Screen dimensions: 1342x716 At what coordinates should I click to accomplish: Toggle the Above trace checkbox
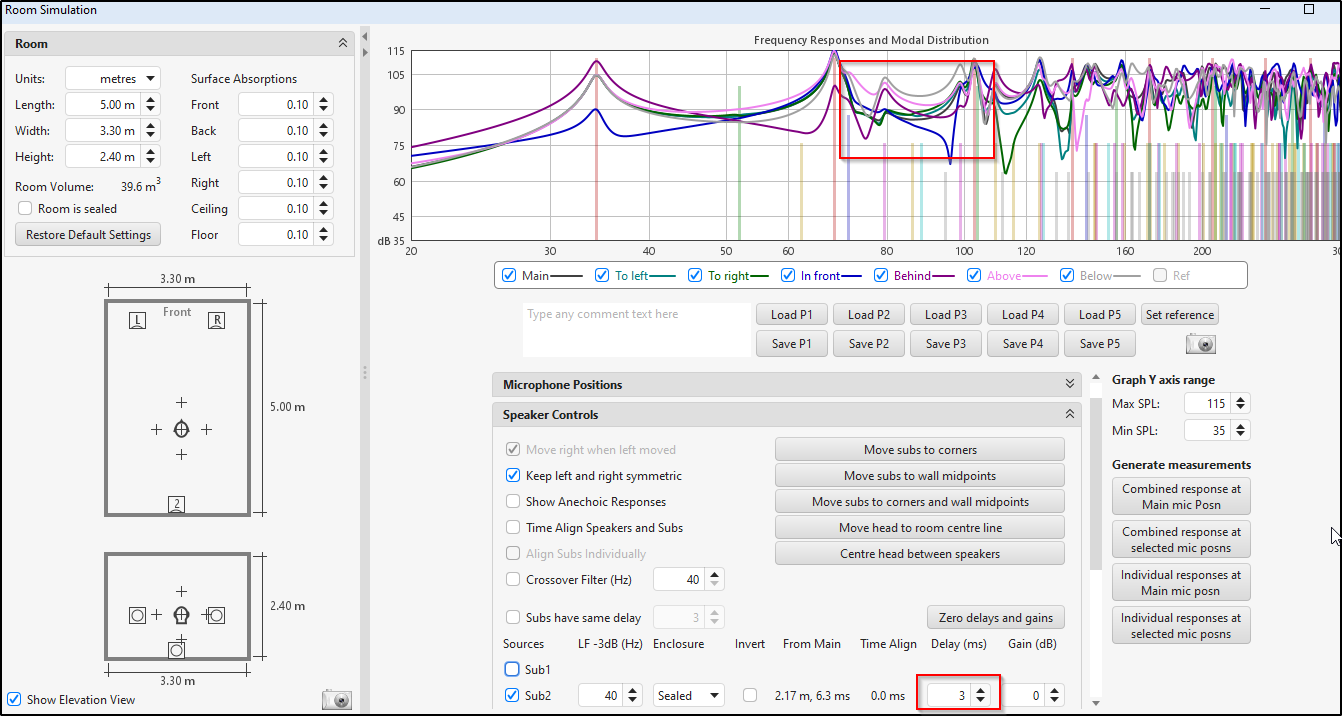(974, 275)
